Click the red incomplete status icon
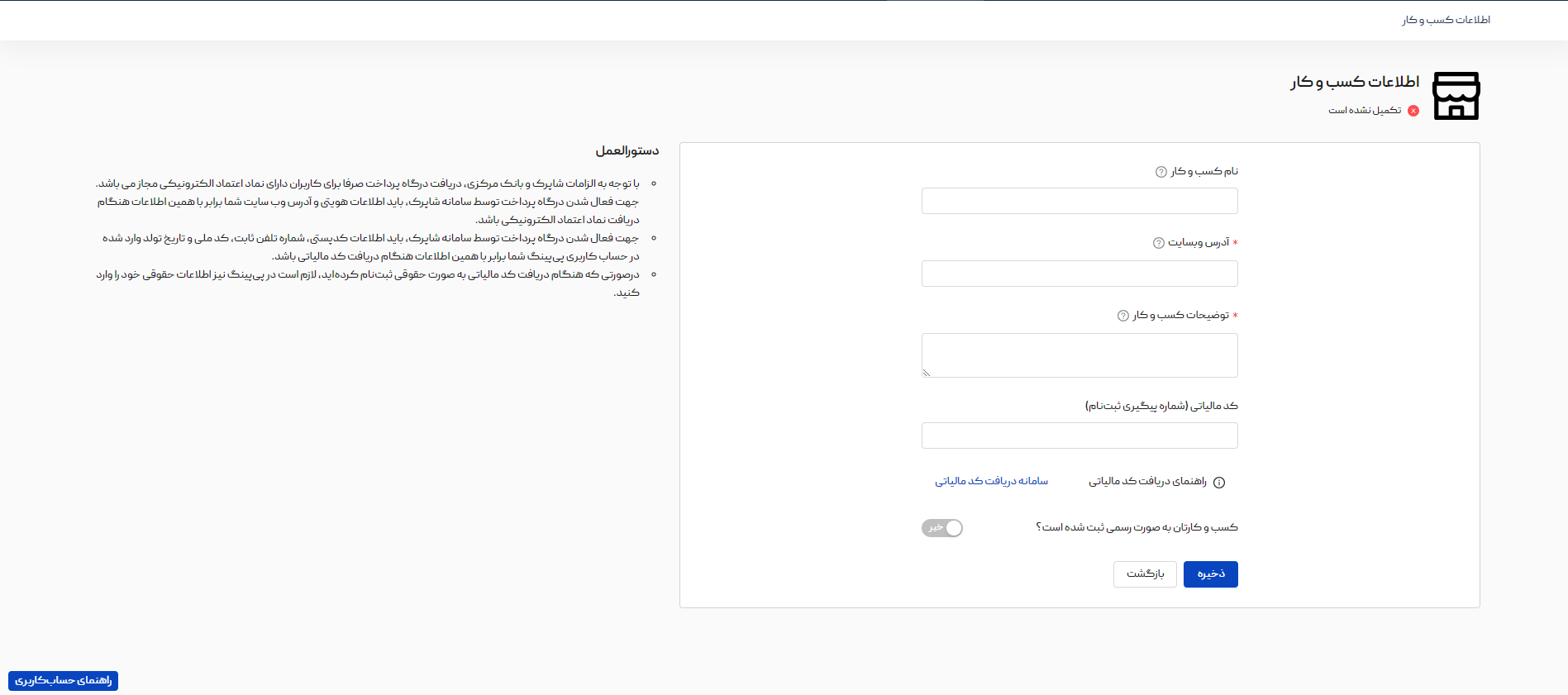 pyautogui.click(x=1413, y=111)
